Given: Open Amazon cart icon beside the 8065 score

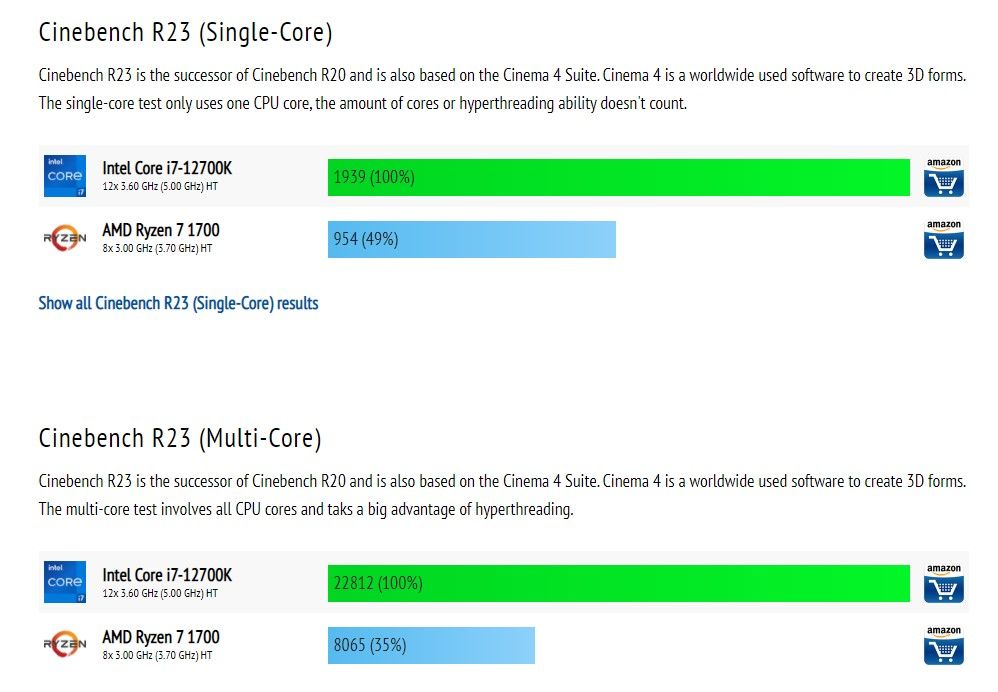Looking at the screenshot, I should (x=943, y=646).
